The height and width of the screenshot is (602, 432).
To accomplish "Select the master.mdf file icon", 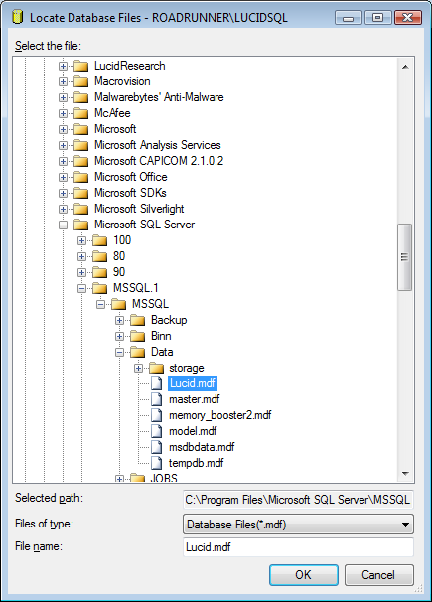I will (156, 399).
